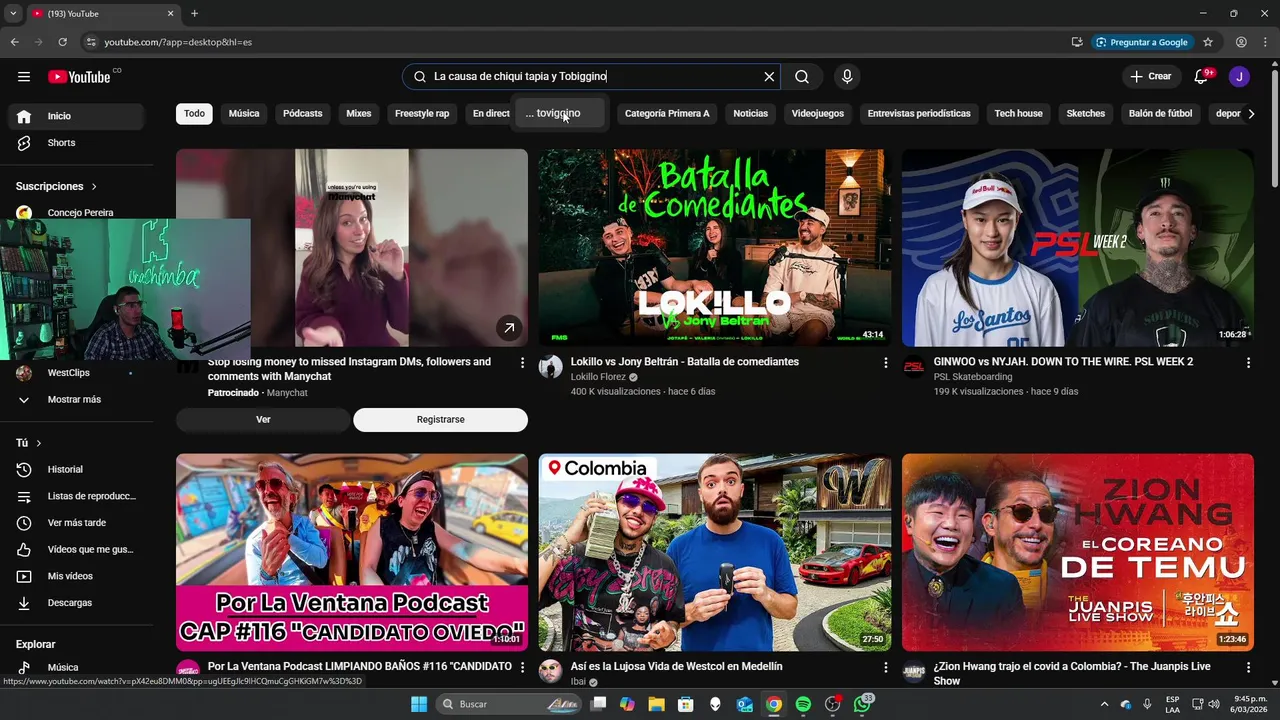Screen dimensions: 1280x720
Task: Reload the page in Chrome
Action: (62, 42)
